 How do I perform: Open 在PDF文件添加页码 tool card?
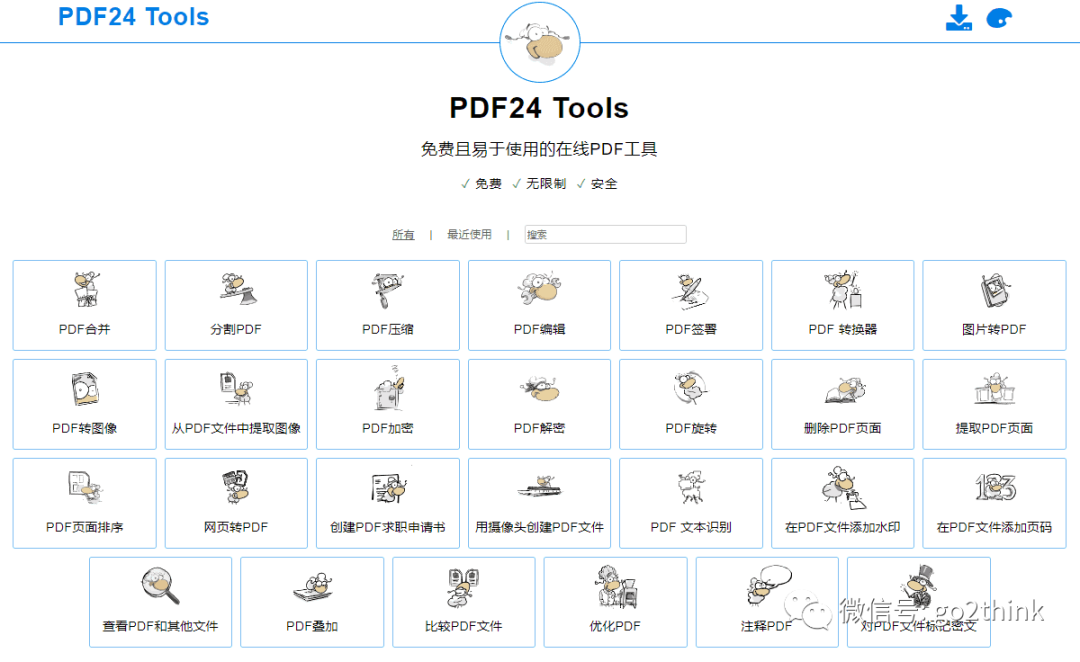pyautogui.click(x=994, y=503)
